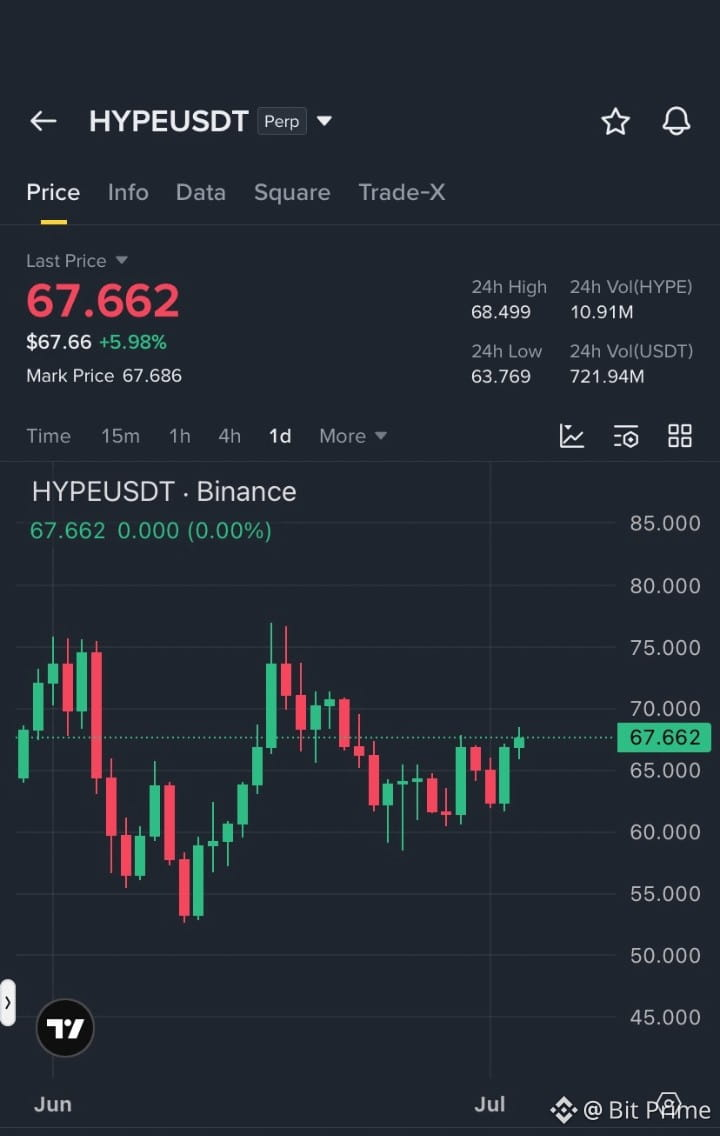Tap the large 67.662 last price
Screen dimensions: 720x1136
coord(103,301)
